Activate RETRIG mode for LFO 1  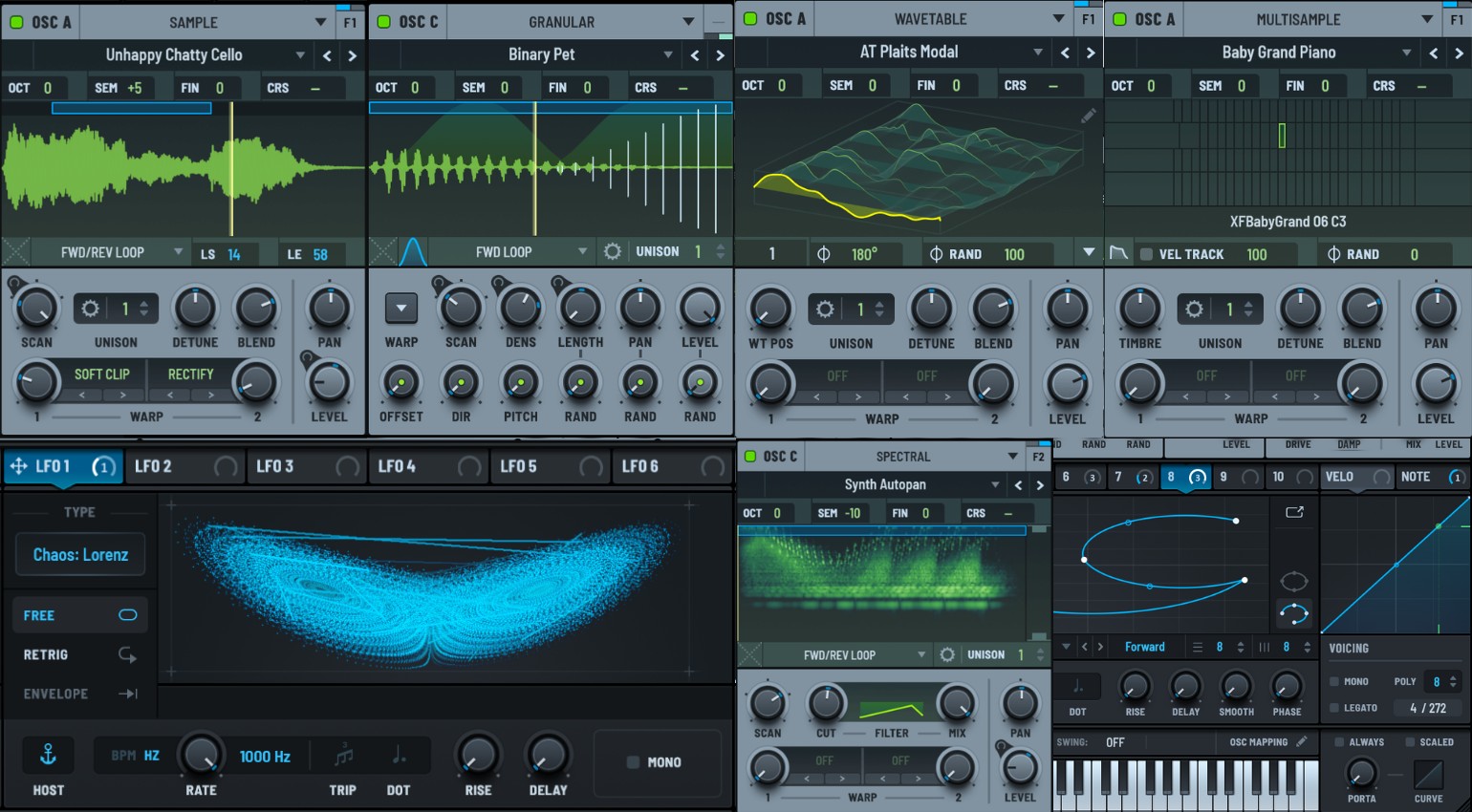(79, 654)
